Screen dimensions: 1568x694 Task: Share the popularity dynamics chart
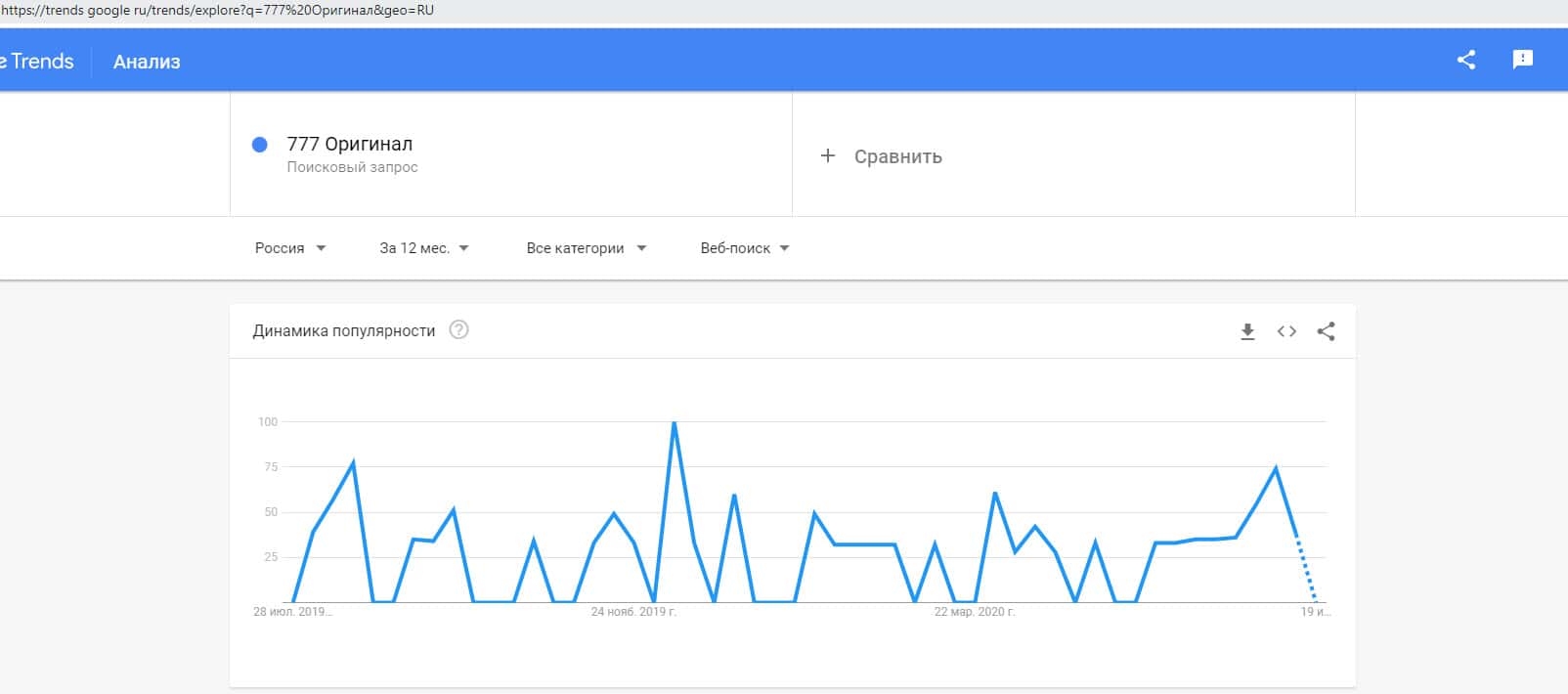(1326, 331)
